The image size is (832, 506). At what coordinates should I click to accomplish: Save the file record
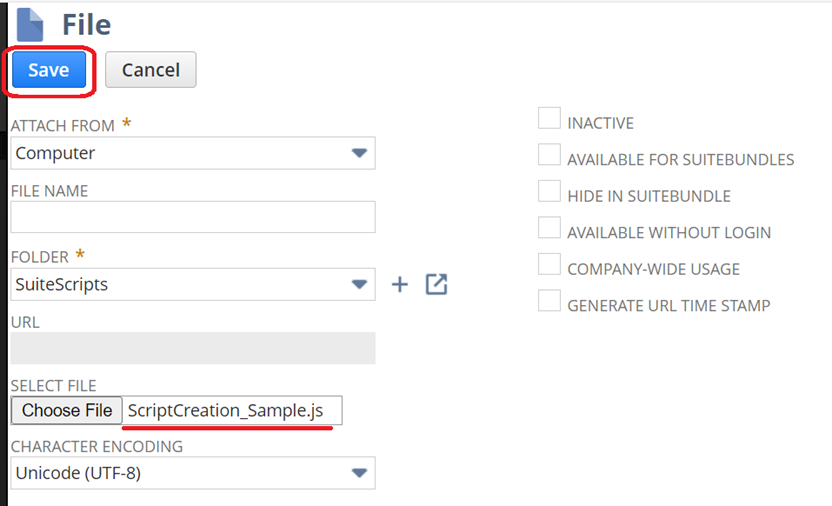click(48, 70)
